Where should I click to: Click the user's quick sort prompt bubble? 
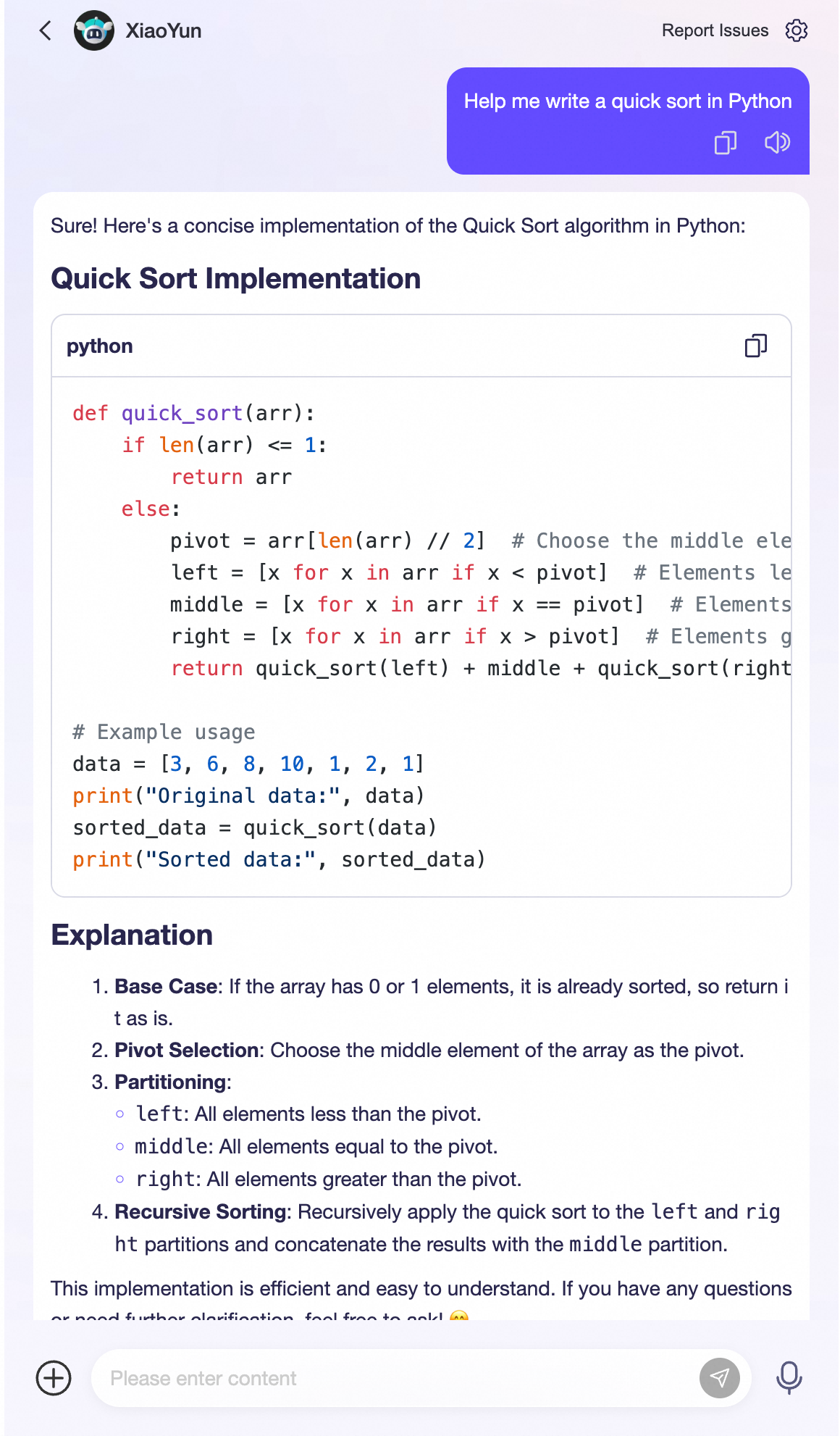[628, 121]
